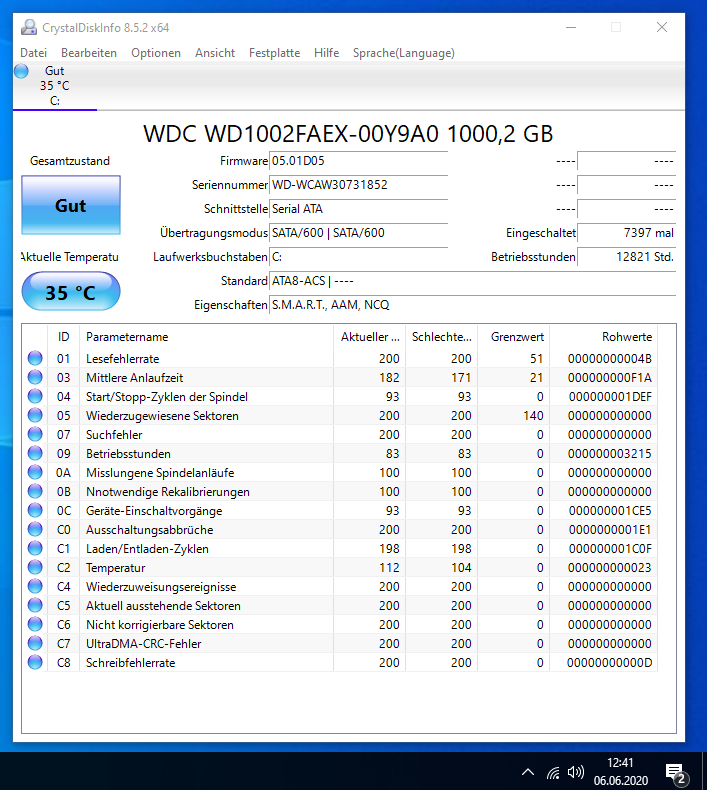Click the Betriebsstunden value 12821 Std.

pyautogui.click(x=626, y=257)
